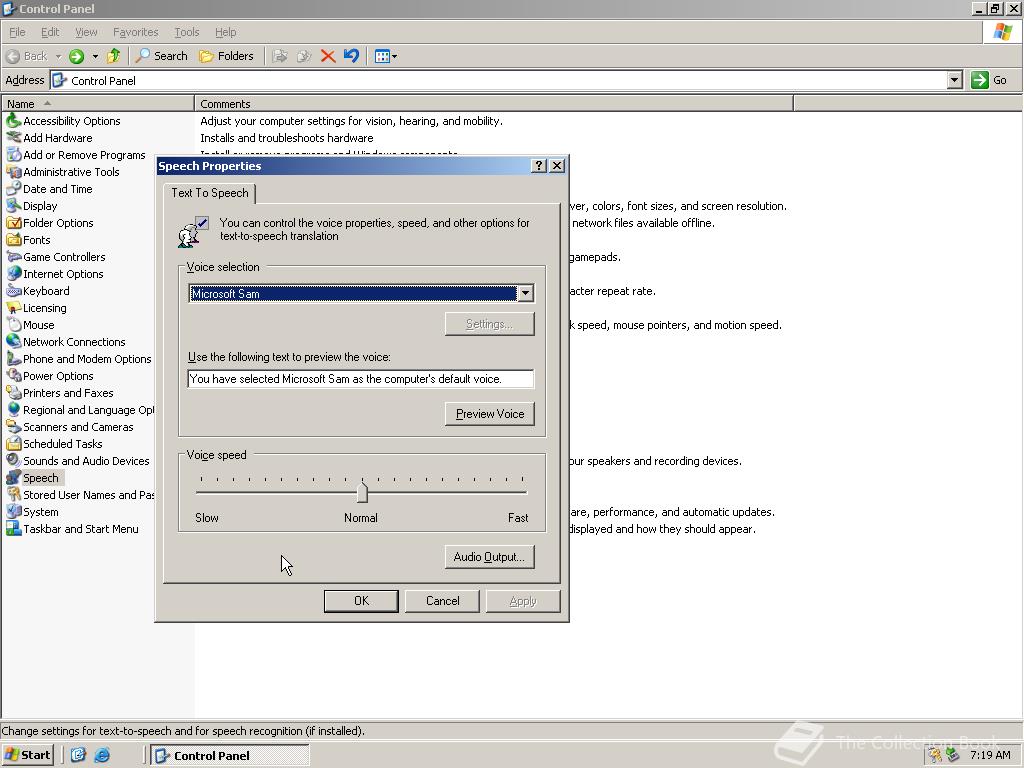
Task: Open the Scheduled Tasks icon
Action: (x=14, y=443)
